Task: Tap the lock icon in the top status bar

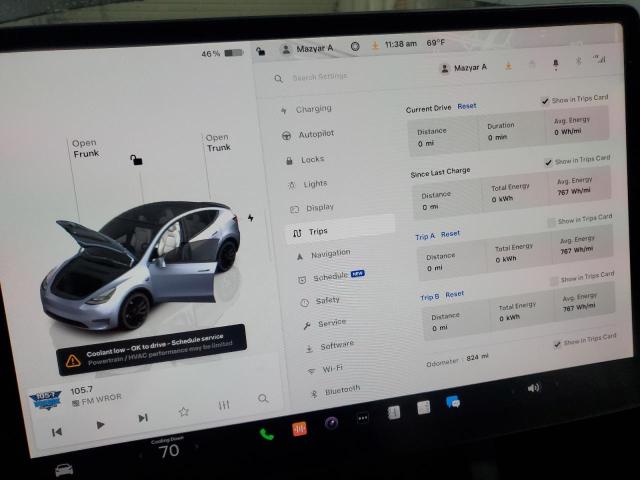Action: coord(260,51)
